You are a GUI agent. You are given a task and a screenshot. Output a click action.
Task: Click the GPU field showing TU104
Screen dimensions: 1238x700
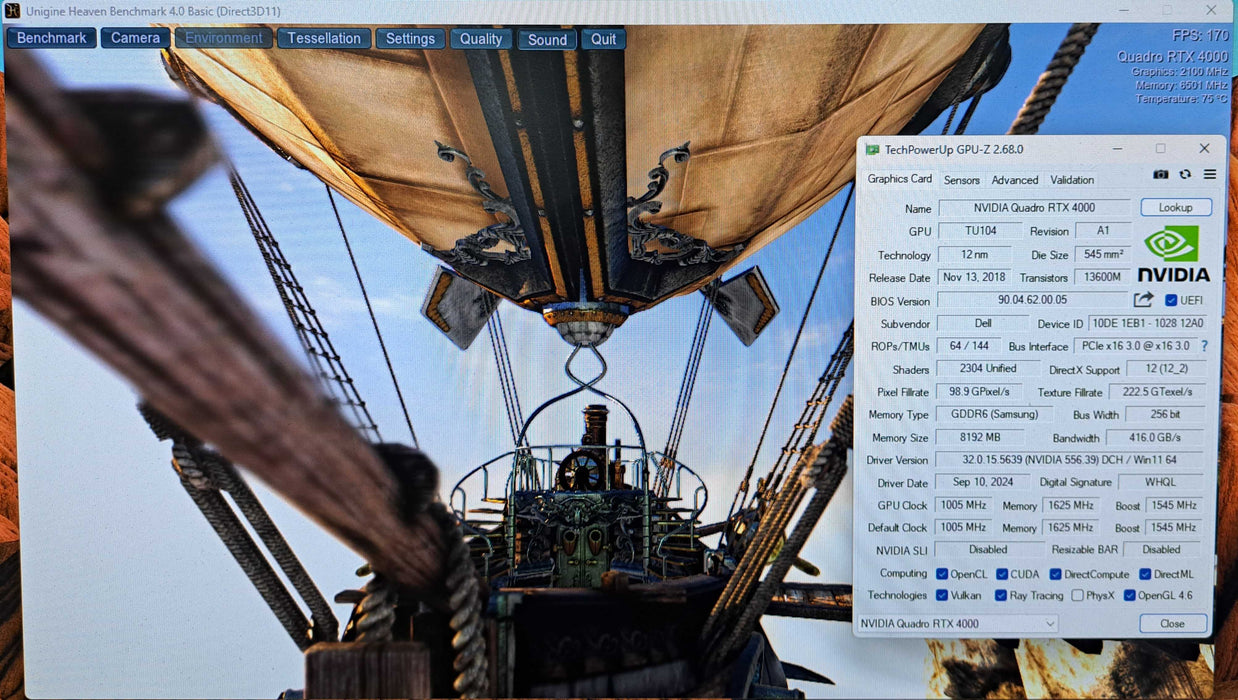pyautogui.click(x=980, y=231)
